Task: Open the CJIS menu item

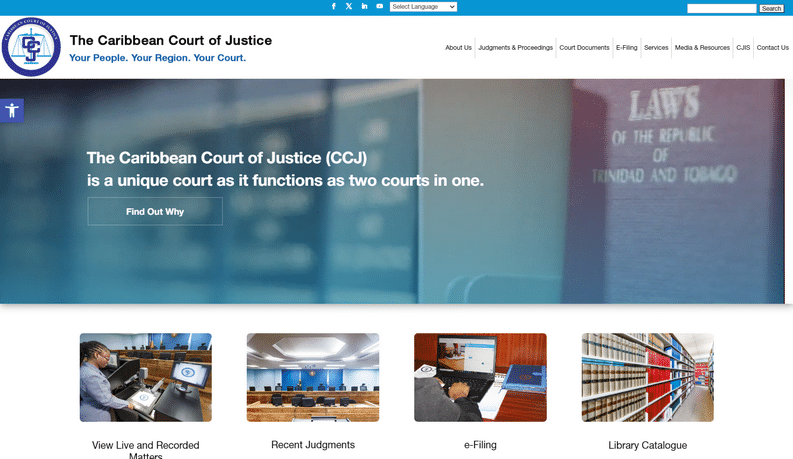Action: 743,48
